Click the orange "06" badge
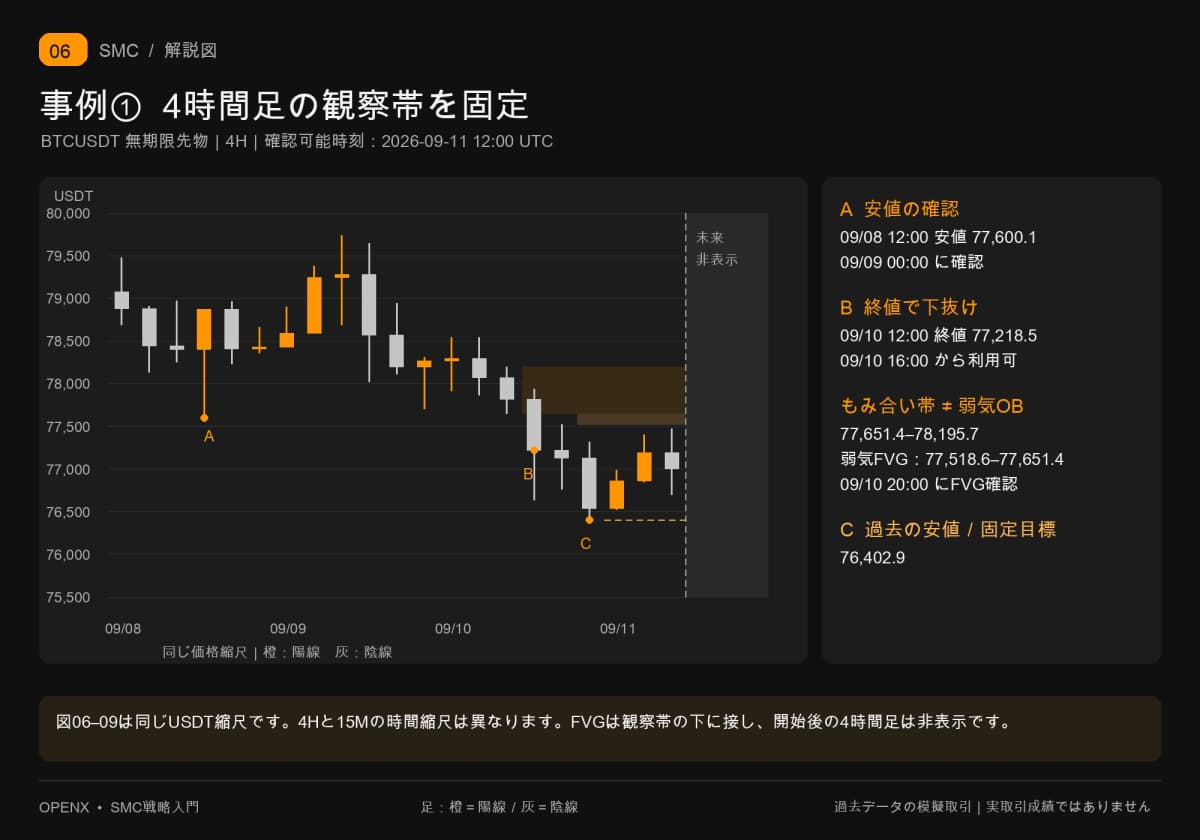This screenshot has width=1200, height=840. point(63,50)
